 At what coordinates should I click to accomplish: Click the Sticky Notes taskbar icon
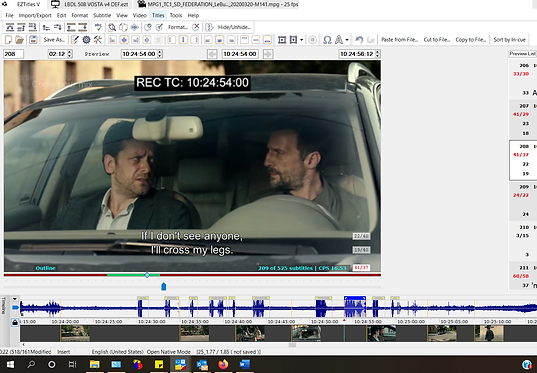click(x=159, y=364)
